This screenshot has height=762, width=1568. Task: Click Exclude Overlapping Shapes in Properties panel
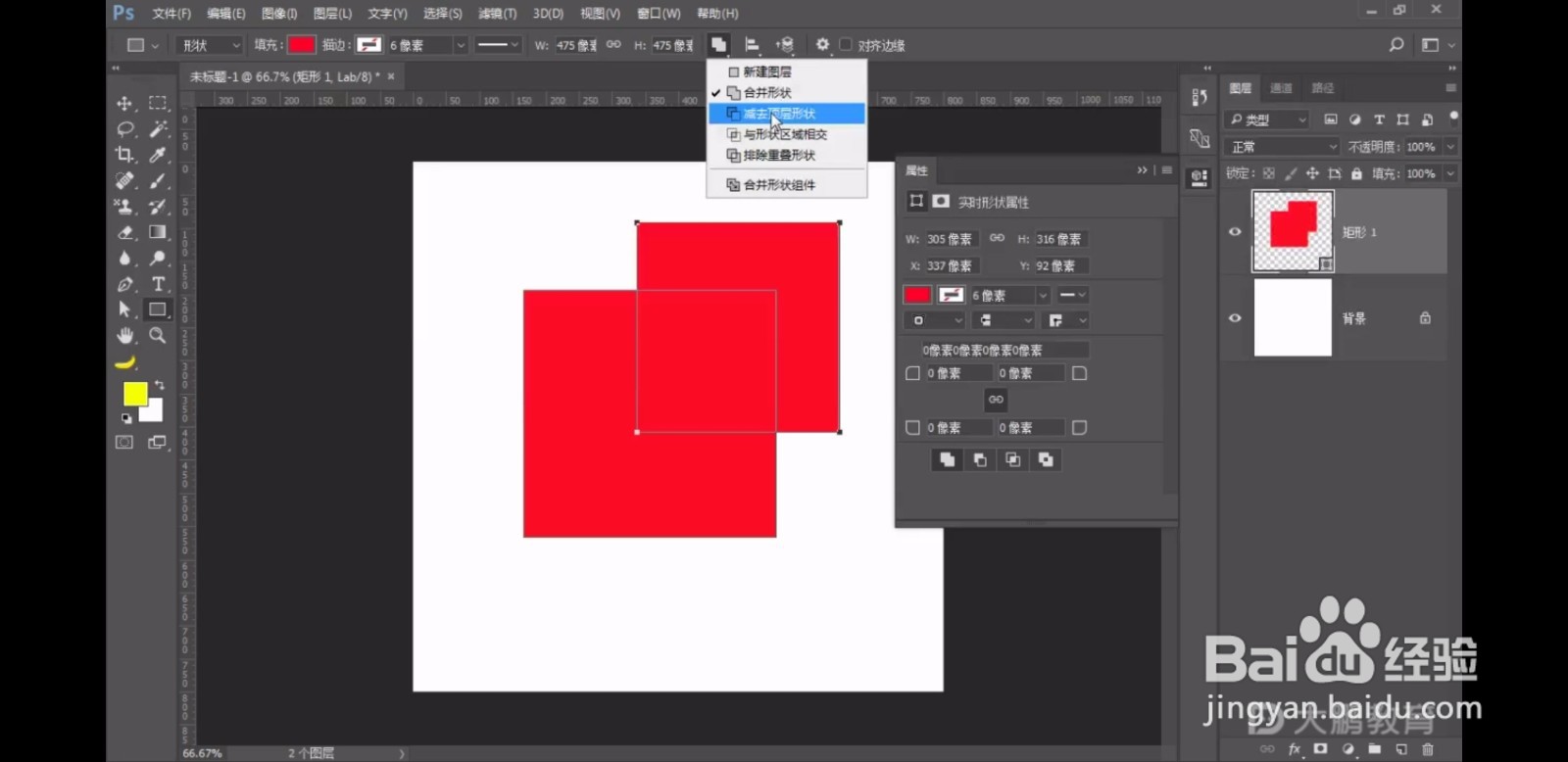(1046, 459)
